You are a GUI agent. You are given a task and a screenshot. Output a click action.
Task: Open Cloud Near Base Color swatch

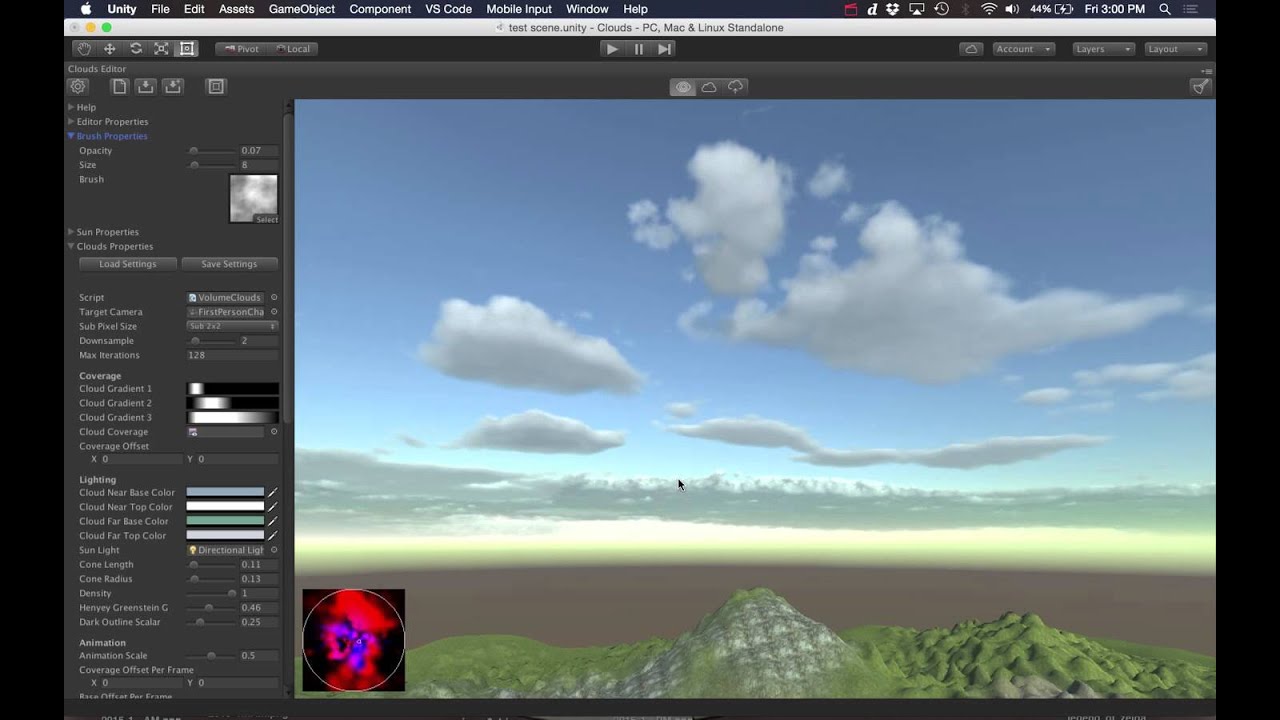click(225, 493)
